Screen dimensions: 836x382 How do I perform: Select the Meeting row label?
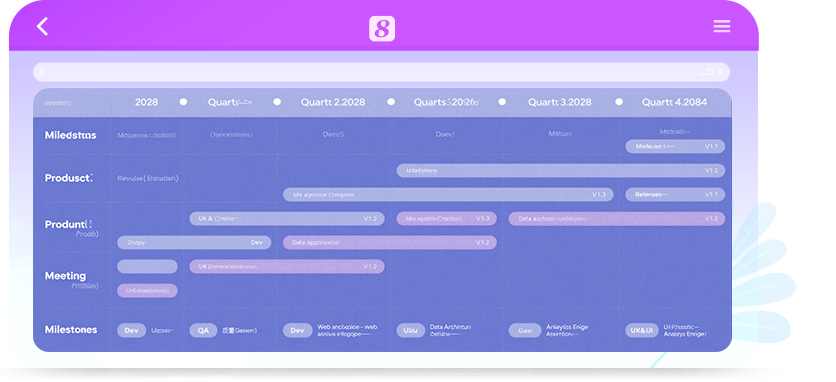click(x=65, y=276)
